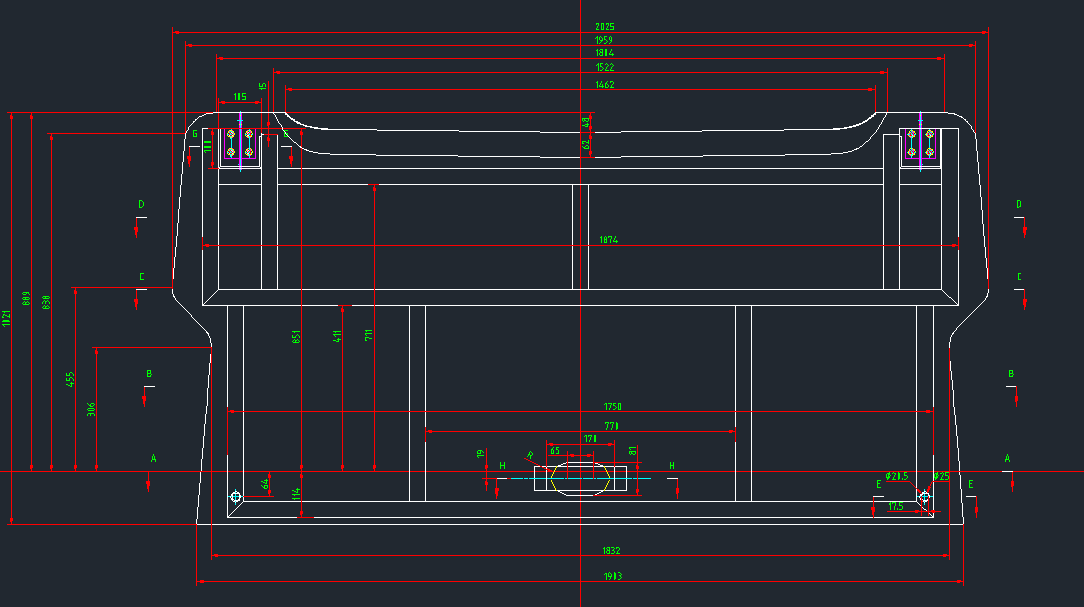Select the 2025 overall width dimension text
The image size is (1084, 607).
[604, 26]
